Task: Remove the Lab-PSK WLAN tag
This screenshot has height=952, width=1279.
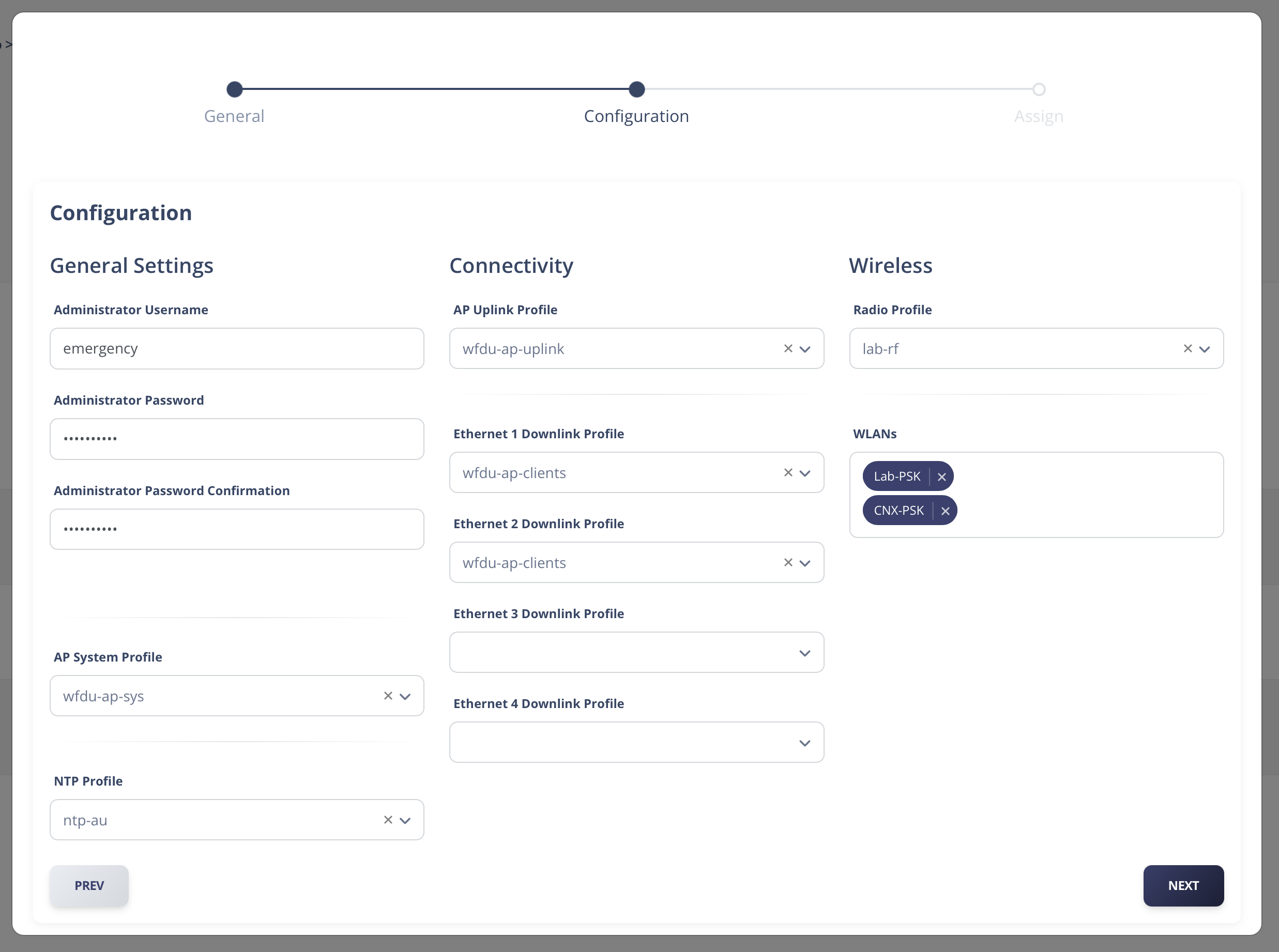Action: (x=942, y=477)
